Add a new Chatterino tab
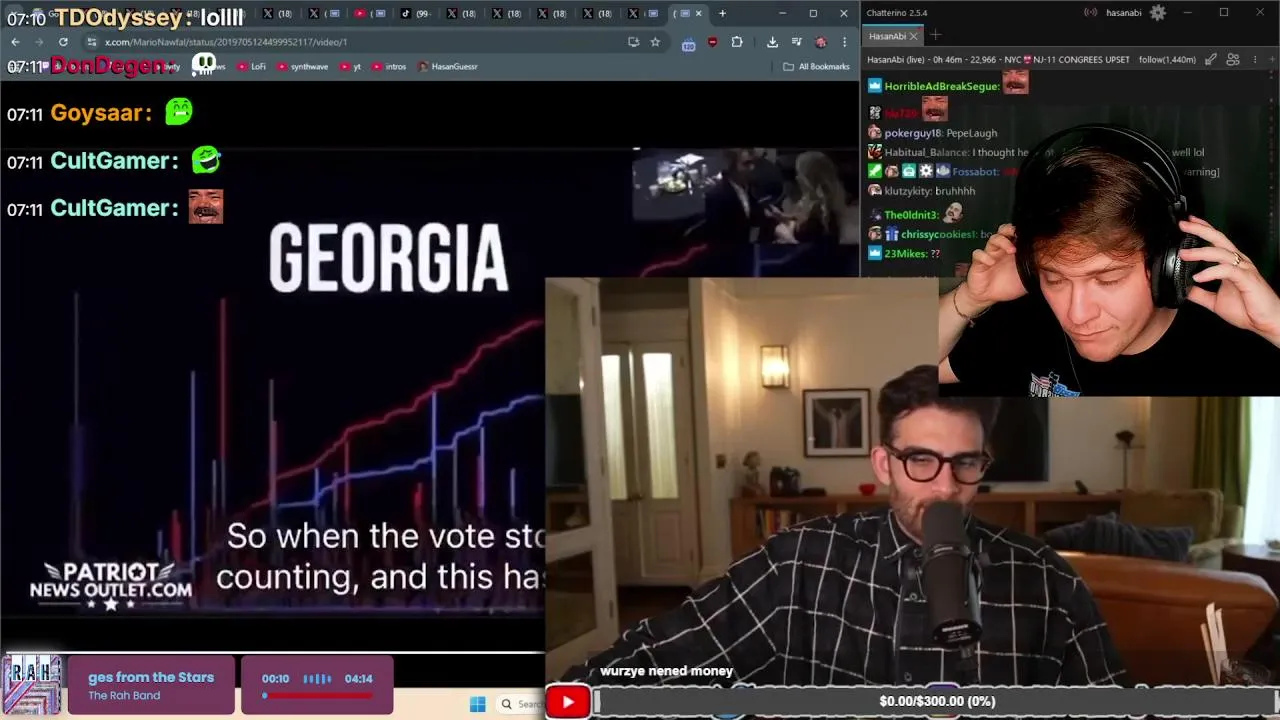1280x720 pixels. 936,36
